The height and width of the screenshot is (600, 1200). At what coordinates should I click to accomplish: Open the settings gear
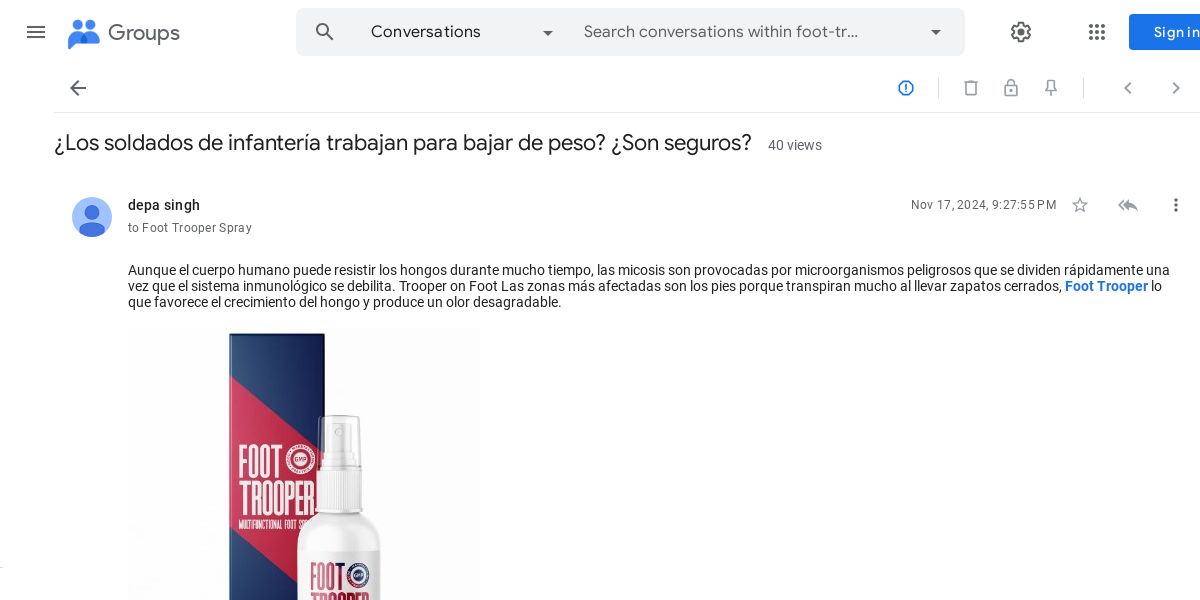(1021, 32)
